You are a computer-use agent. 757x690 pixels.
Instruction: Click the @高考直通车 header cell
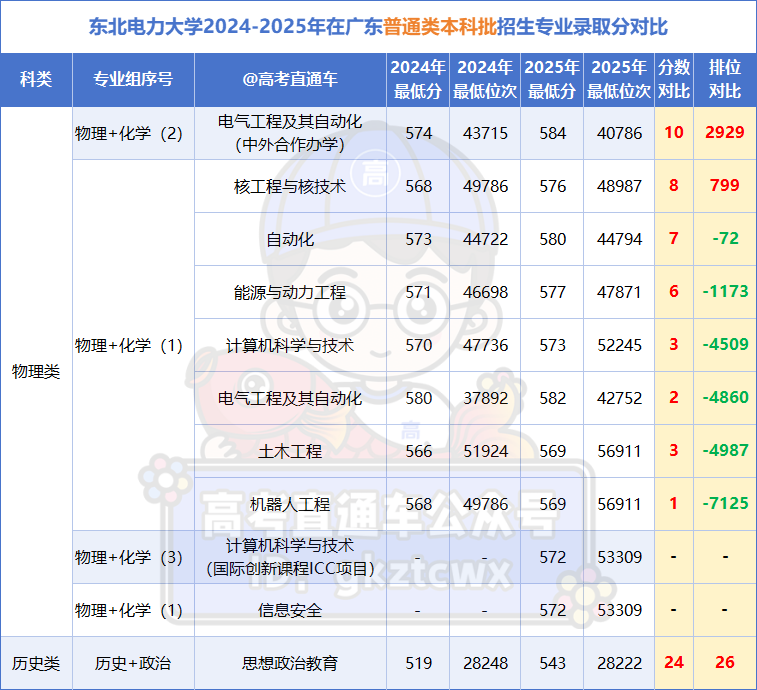tap(290, 80)
